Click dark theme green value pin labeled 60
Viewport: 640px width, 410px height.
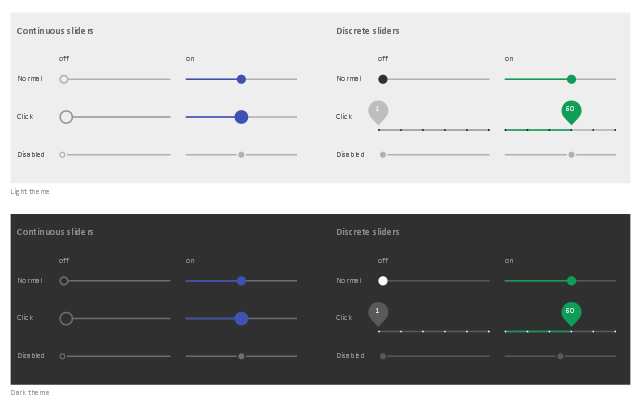571,312
